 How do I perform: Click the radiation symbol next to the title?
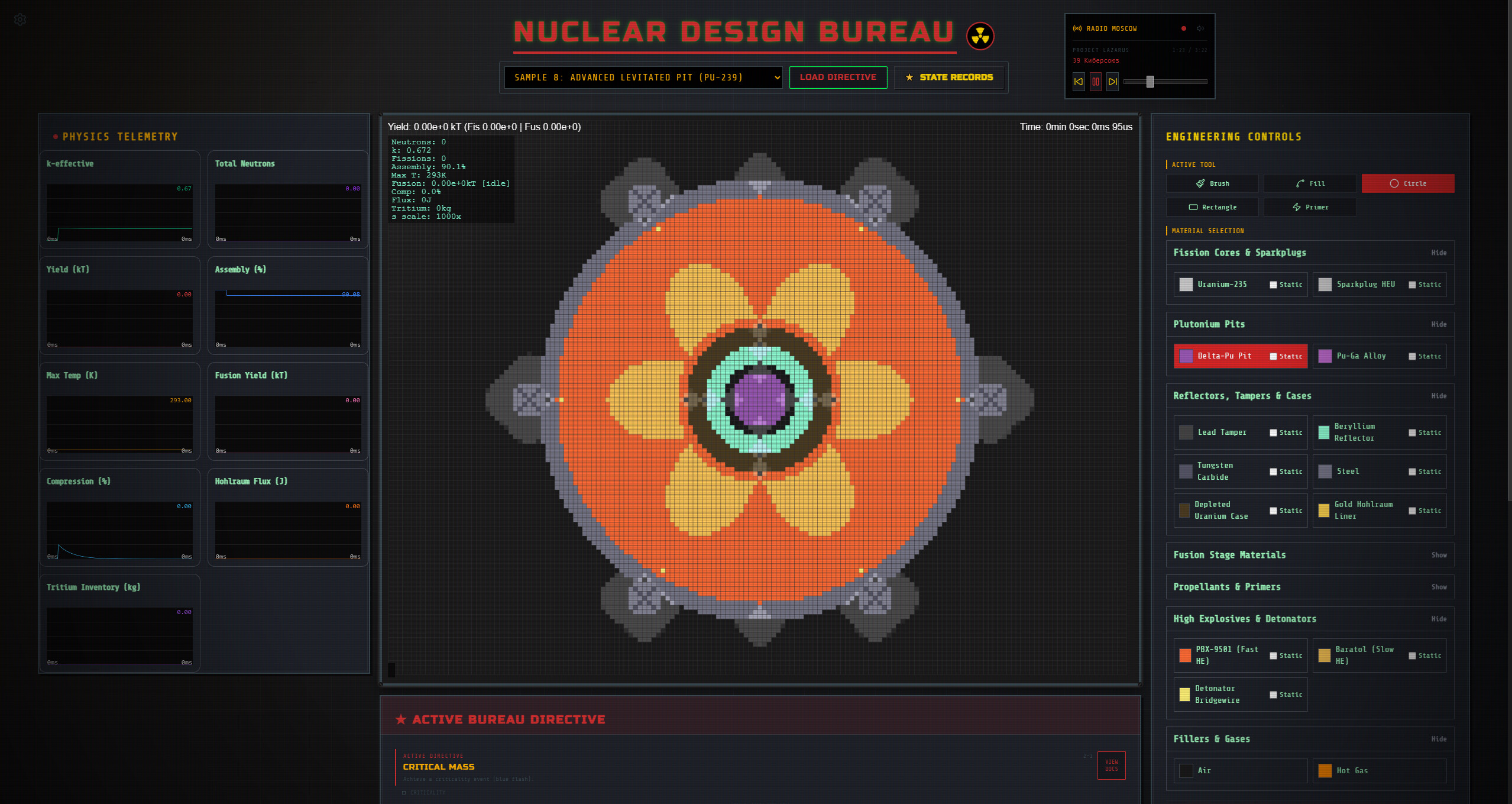(x=980, y=35)
